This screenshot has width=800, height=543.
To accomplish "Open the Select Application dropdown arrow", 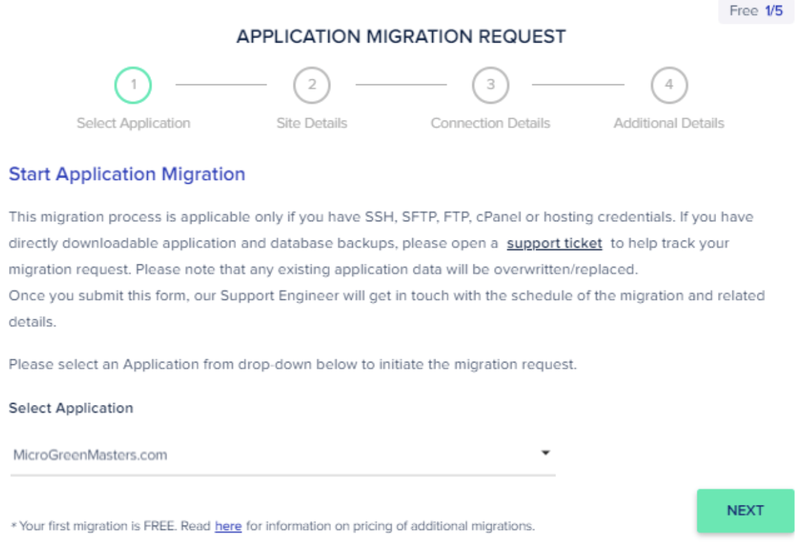I will (545, 453).
